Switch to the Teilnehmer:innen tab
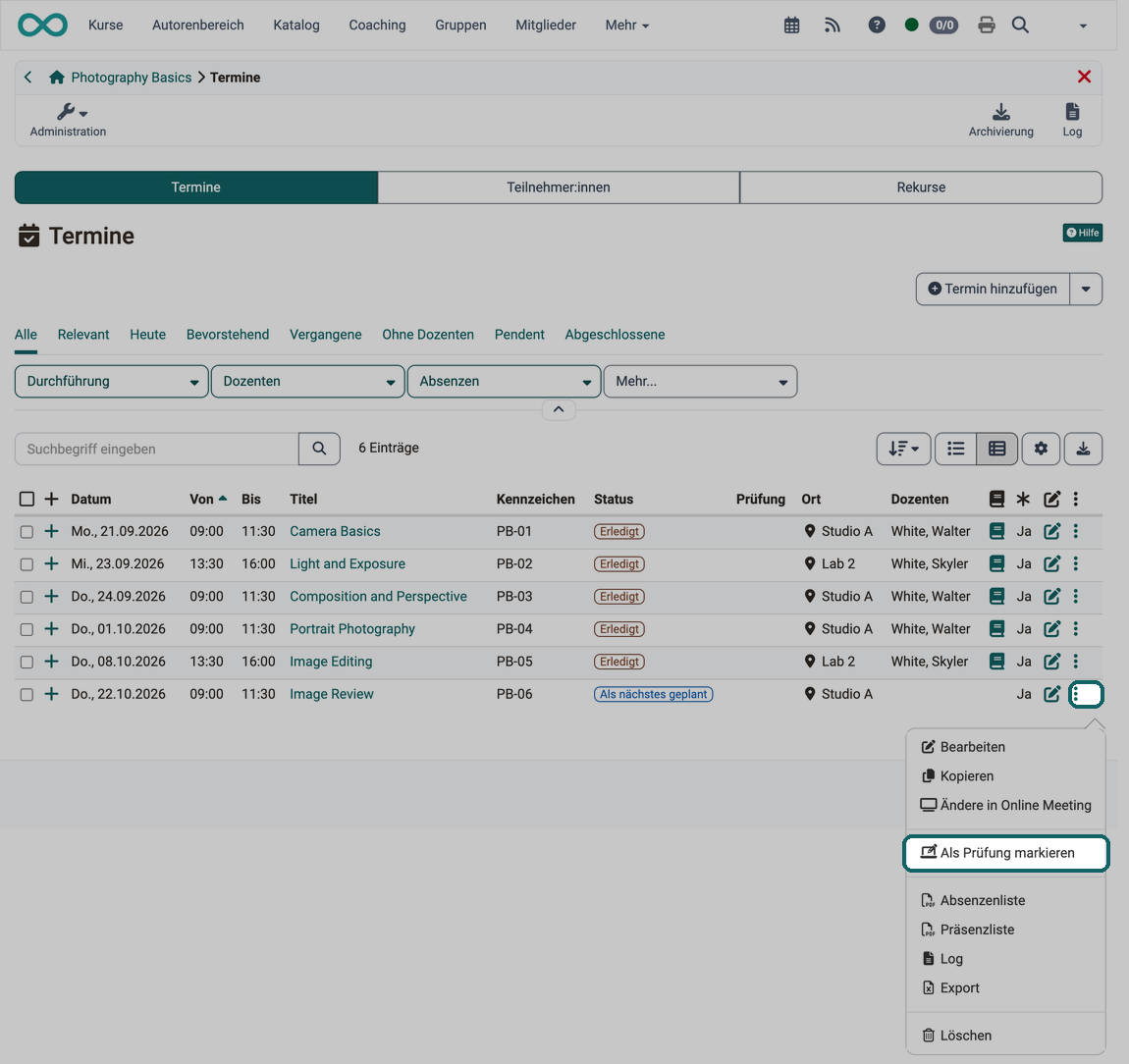Image resolution: width=1129 pixels, height=1064 pixels. (x=558, y=187)
